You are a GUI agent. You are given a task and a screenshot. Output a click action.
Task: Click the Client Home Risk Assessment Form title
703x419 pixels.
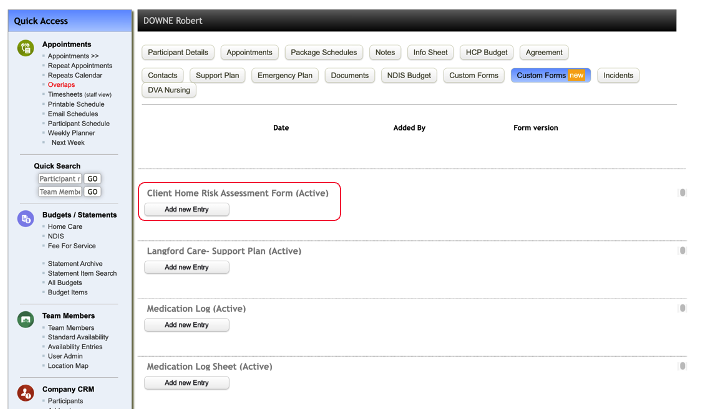(x=238, y=193)
